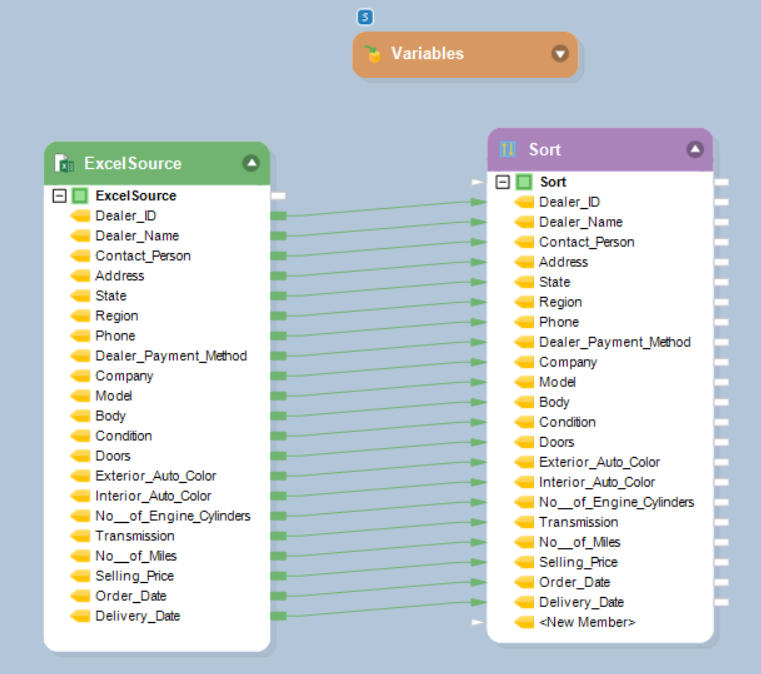Click the Sort root output port

click(722, 182)
